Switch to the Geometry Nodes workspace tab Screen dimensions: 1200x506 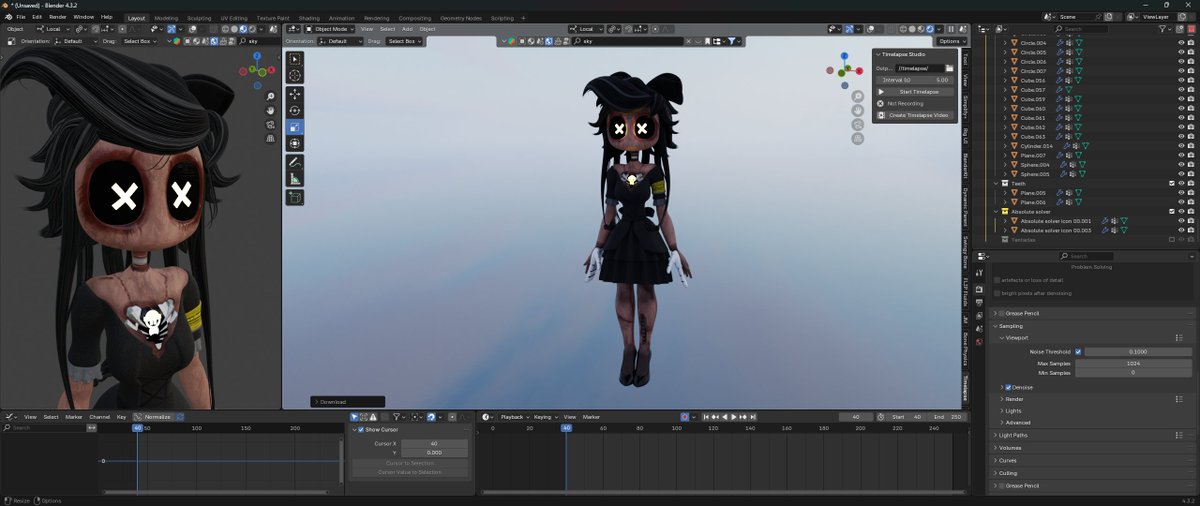[x=460, y=18]
